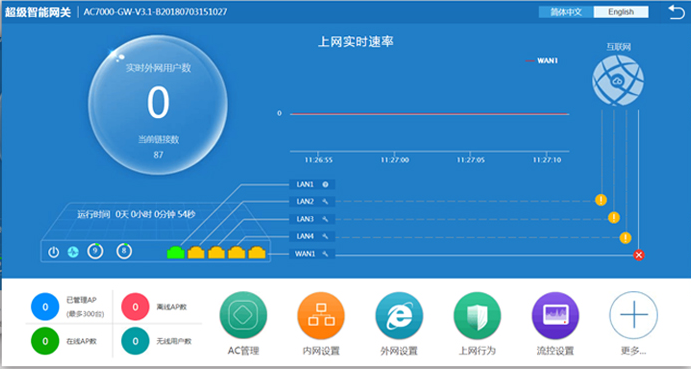Click the wrench icon beside LAN2
691x369 pixels.
click(325, 201)
